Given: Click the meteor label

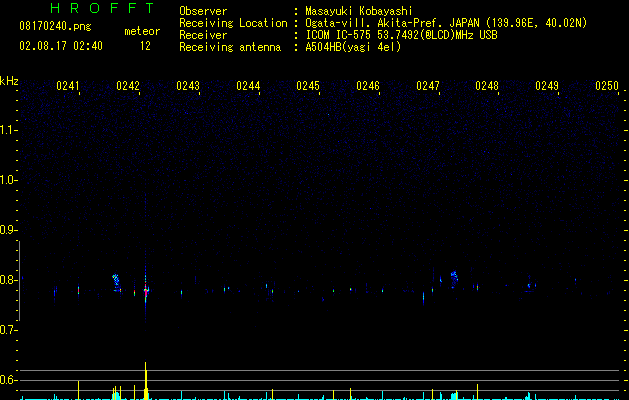Looking at the screenshot, I should pos(142,31).
